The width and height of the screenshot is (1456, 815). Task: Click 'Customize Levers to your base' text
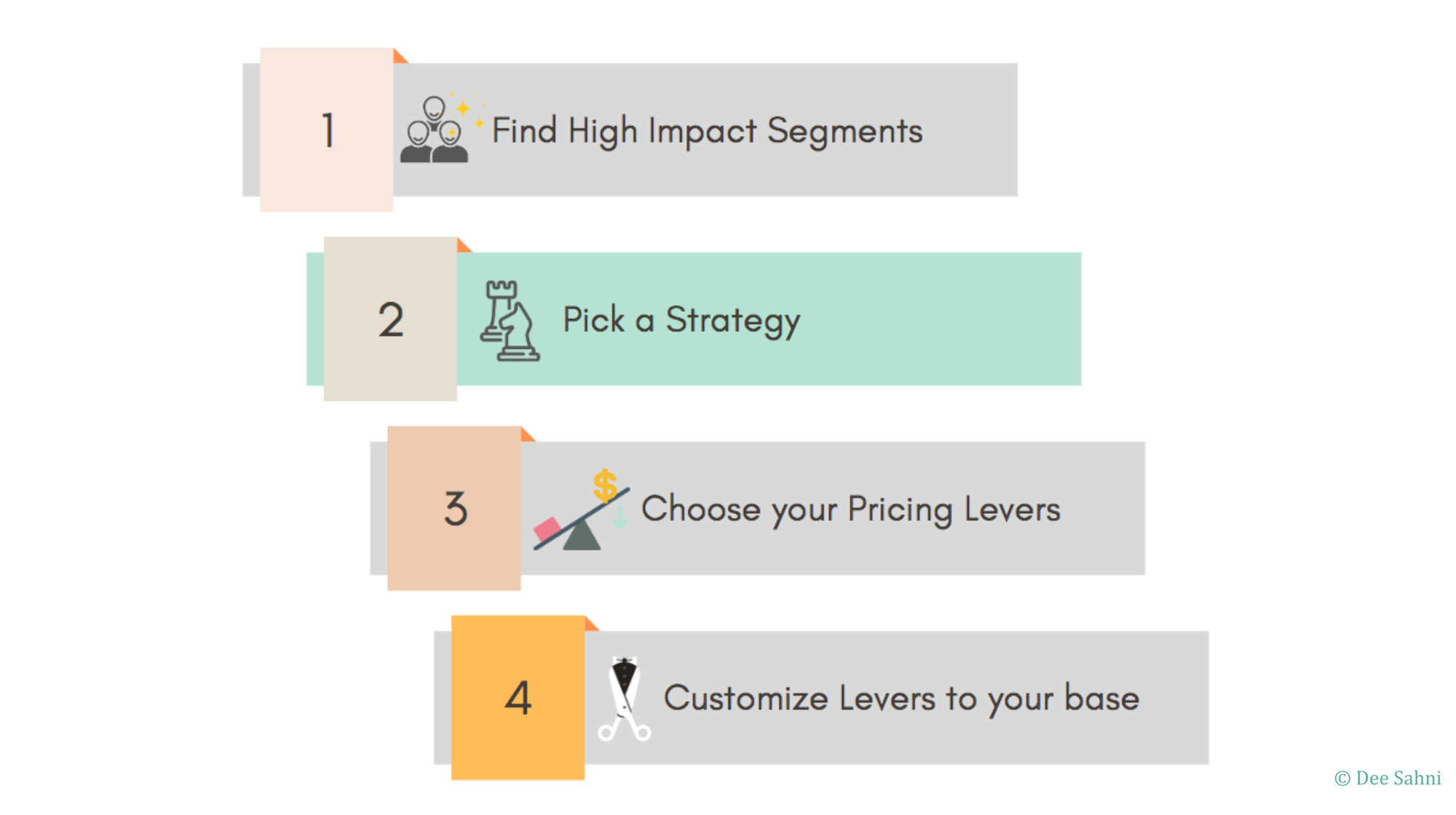coord(901,698)
